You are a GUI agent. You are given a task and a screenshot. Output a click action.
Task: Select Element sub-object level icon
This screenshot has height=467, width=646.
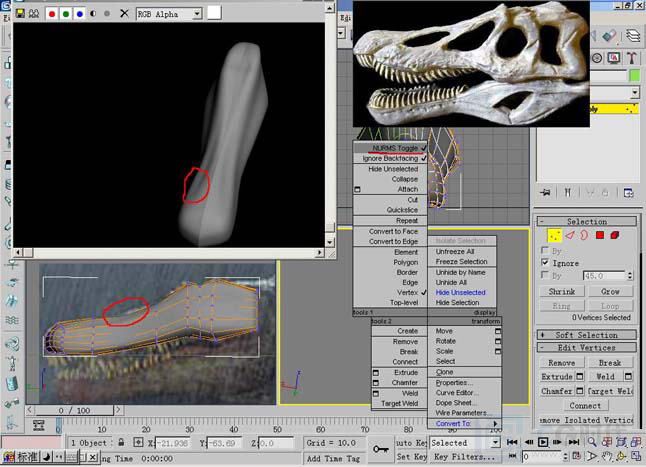coord(615,235)
